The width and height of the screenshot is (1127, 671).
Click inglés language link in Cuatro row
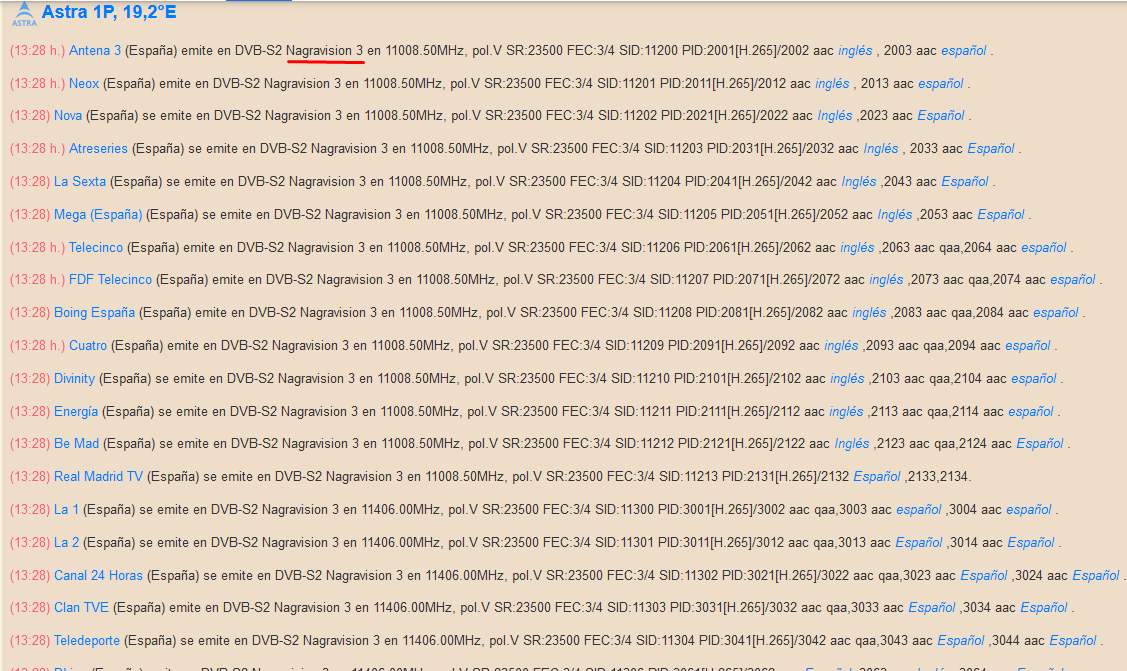[x=842, y=346]
